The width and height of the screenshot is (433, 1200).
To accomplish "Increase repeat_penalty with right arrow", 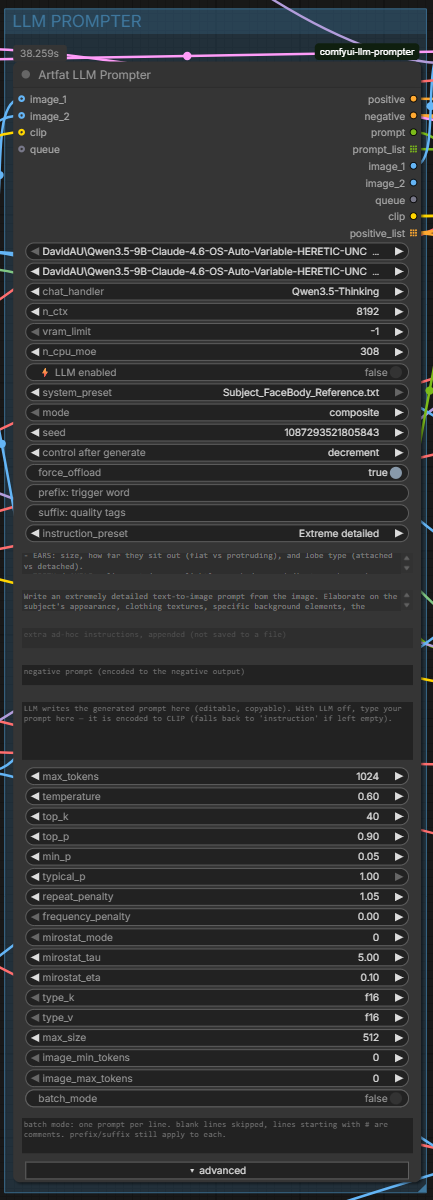I will 399,897.
